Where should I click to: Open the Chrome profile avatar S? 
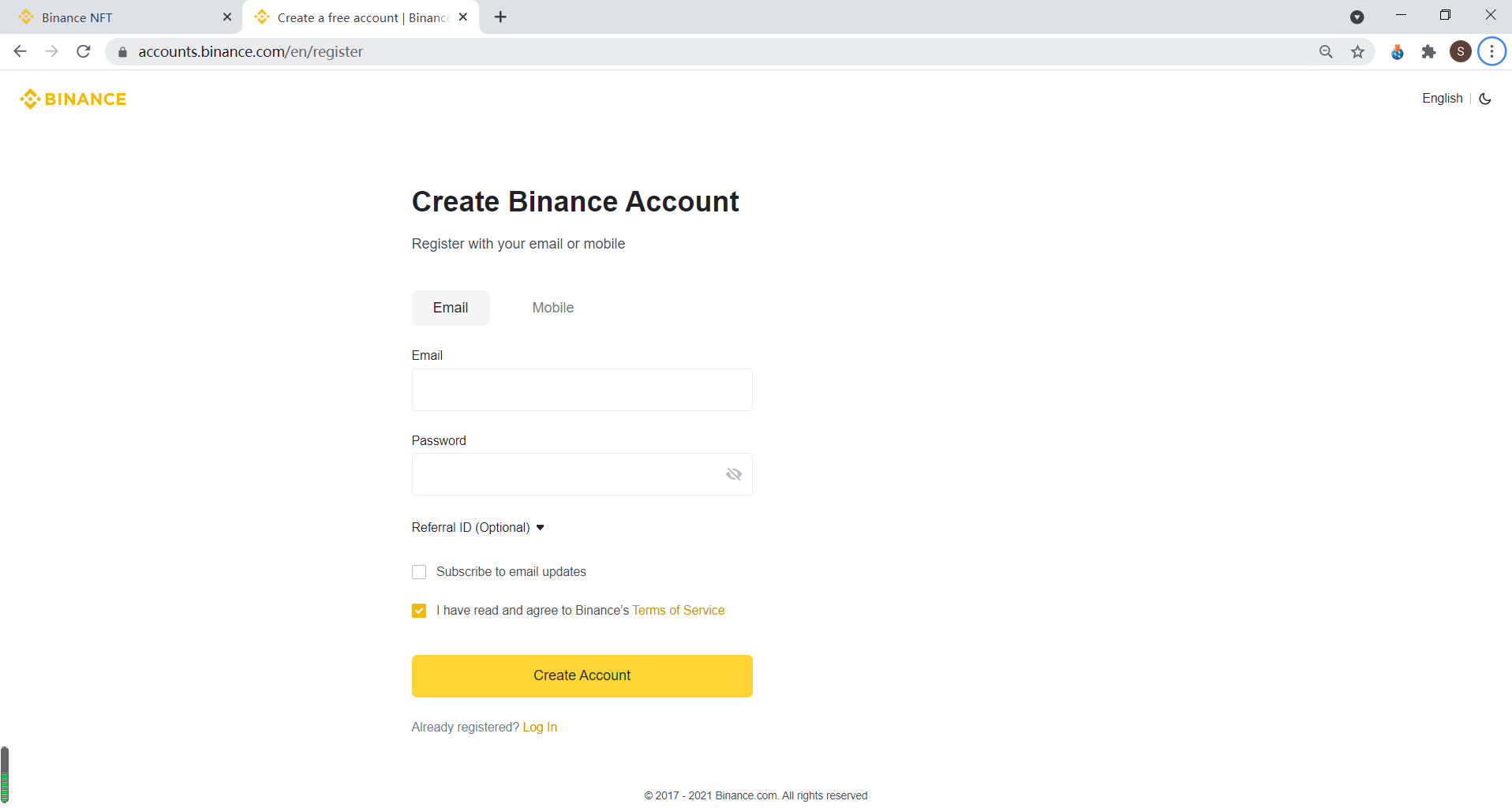1461,52
